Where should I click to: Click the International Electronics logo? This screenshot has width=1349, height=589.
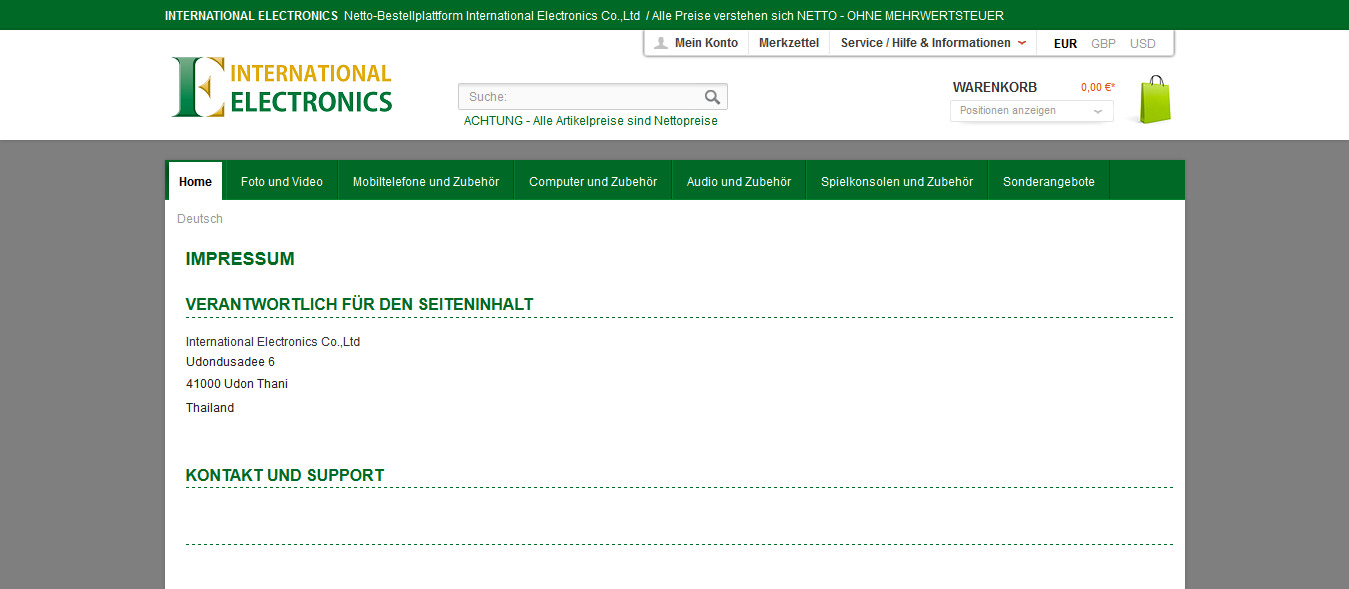coord(281,87)
